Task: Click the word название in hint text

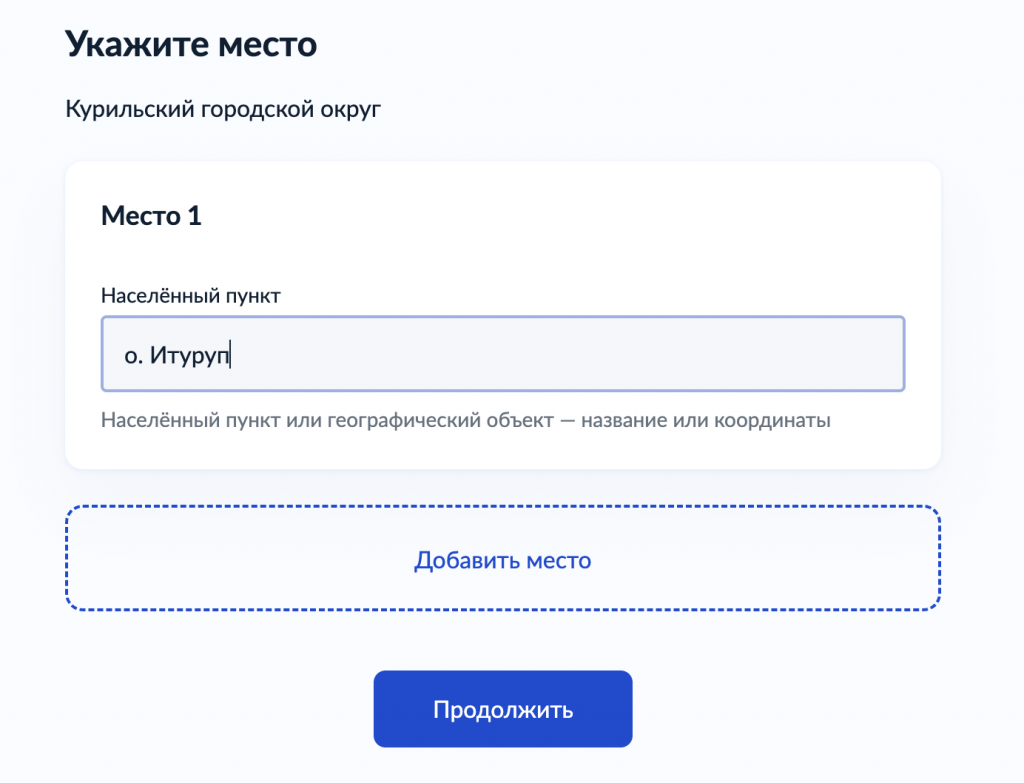Action: 624,420
